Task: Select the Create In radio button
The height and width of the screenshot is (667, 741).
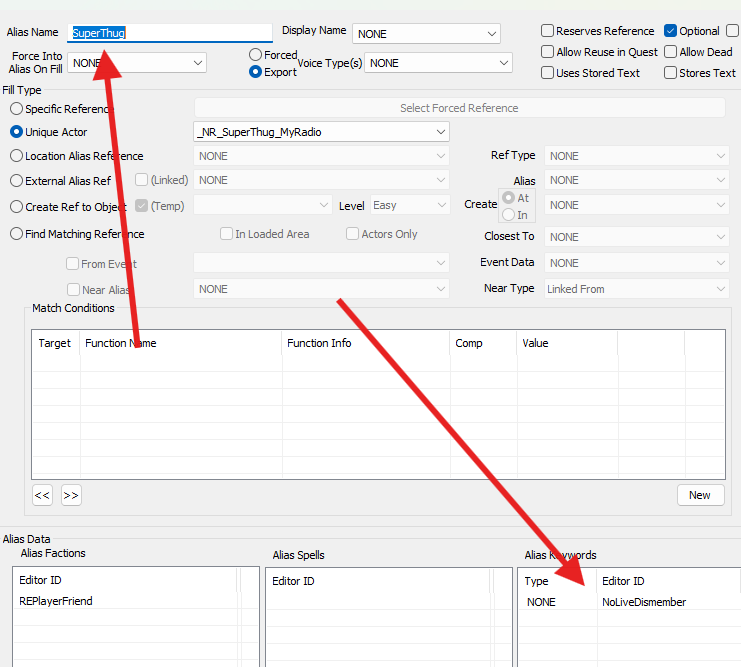Action: pos(508,215)
